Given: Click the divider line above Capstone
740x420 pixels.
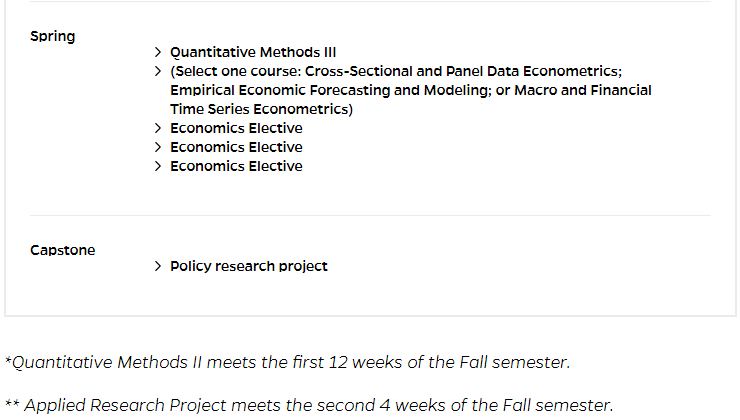Looking at the screenshot, I should [x=370, y=216].
